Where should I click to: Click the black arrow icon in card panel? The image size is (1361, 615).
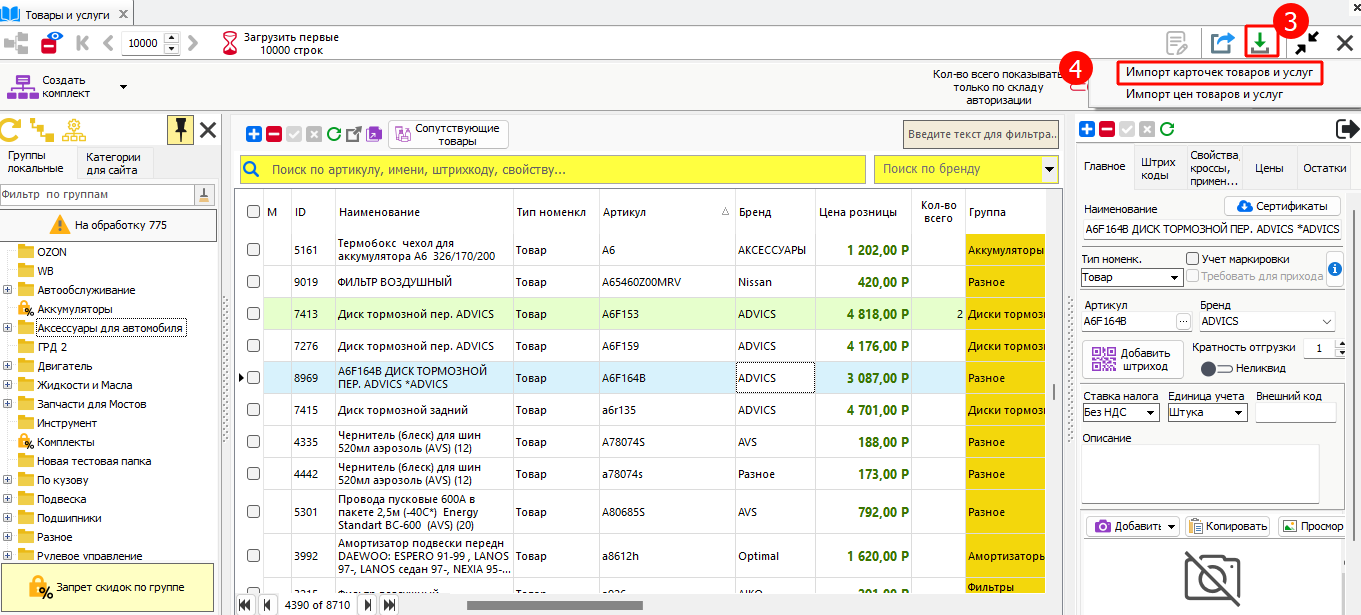(x=1347, y=129)
